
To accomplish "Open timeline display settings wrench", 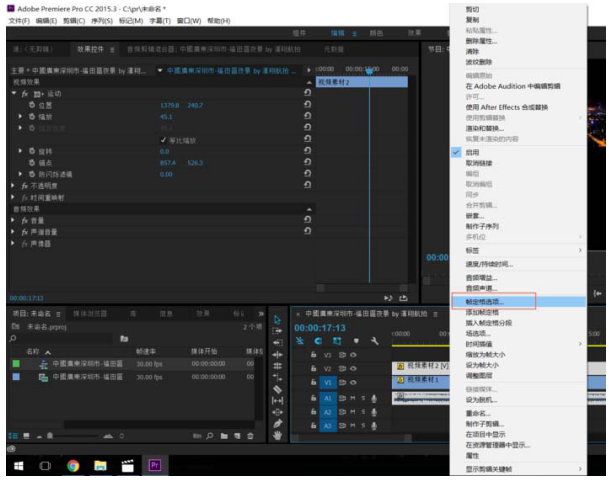I will tap(373, 342).
